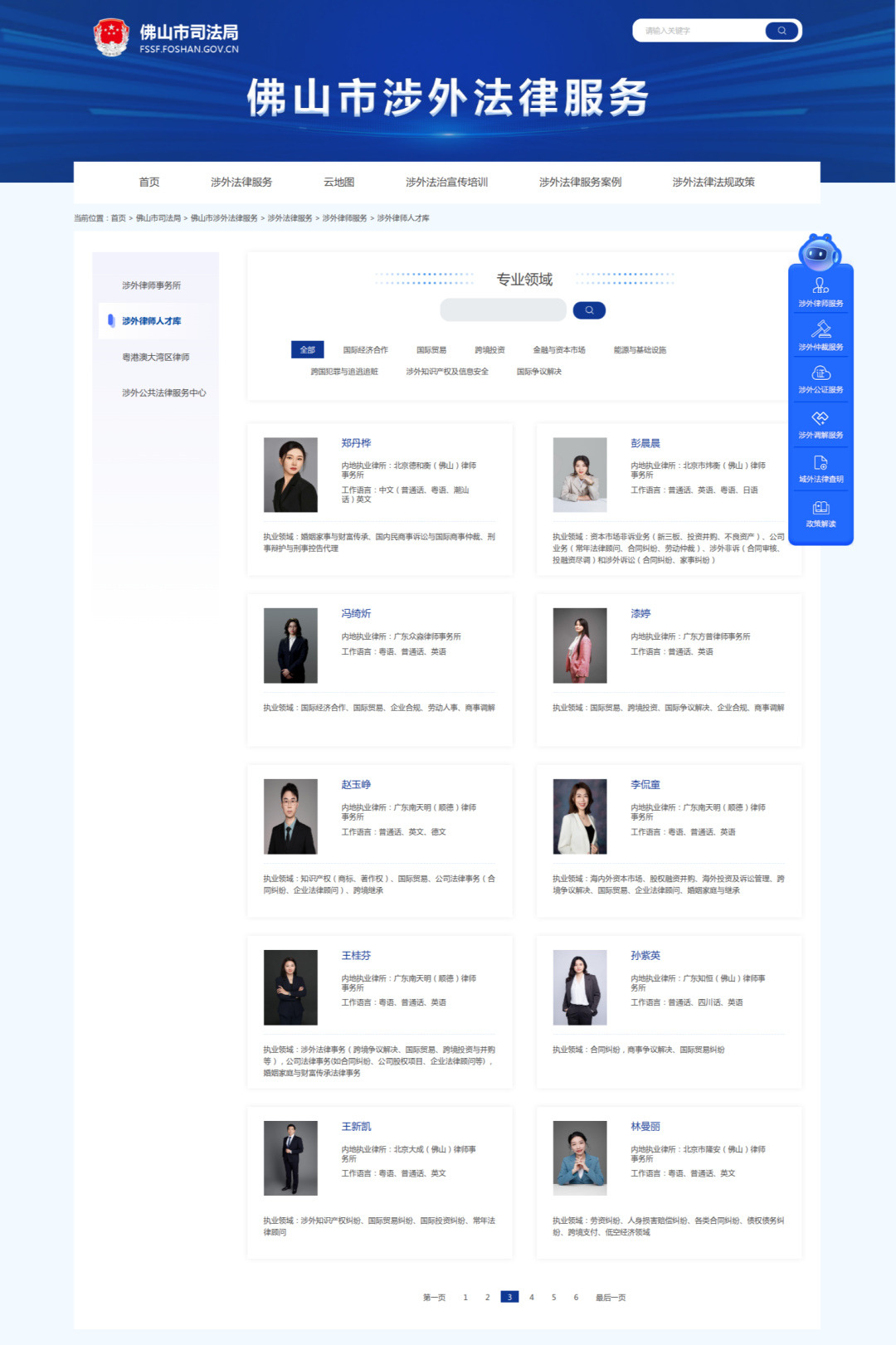This screenshot has height=1345, width=896.
Task: Click the header search magnifier button
Action: 782,31
